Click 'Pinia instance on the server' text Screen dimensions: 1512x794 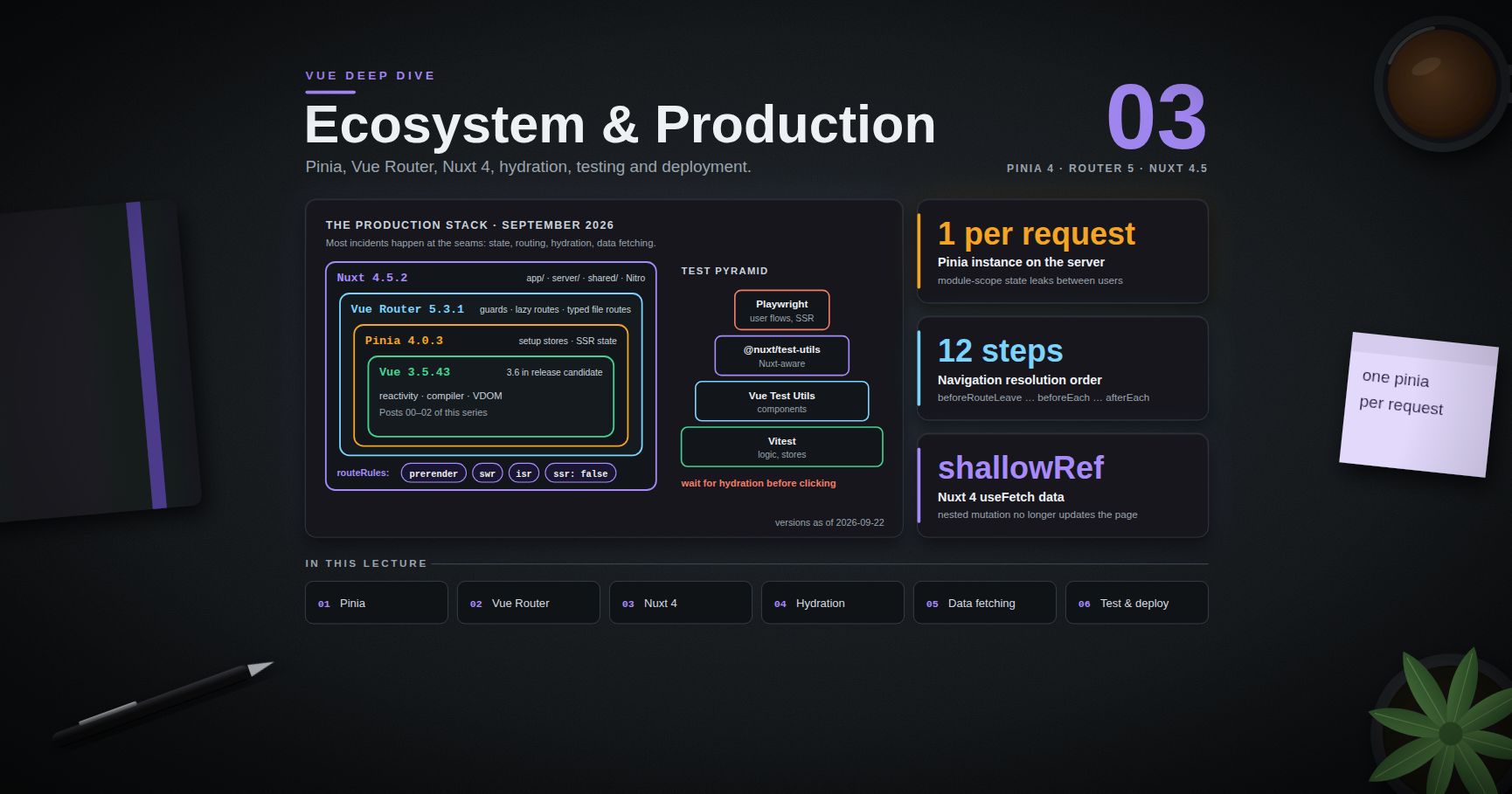1021,262
